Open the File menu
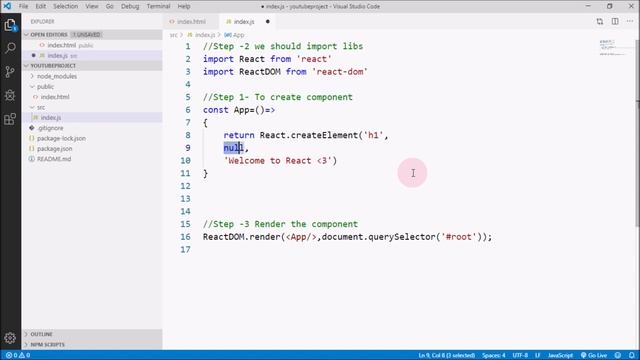The image size is (640, 360). click(23, 6)
